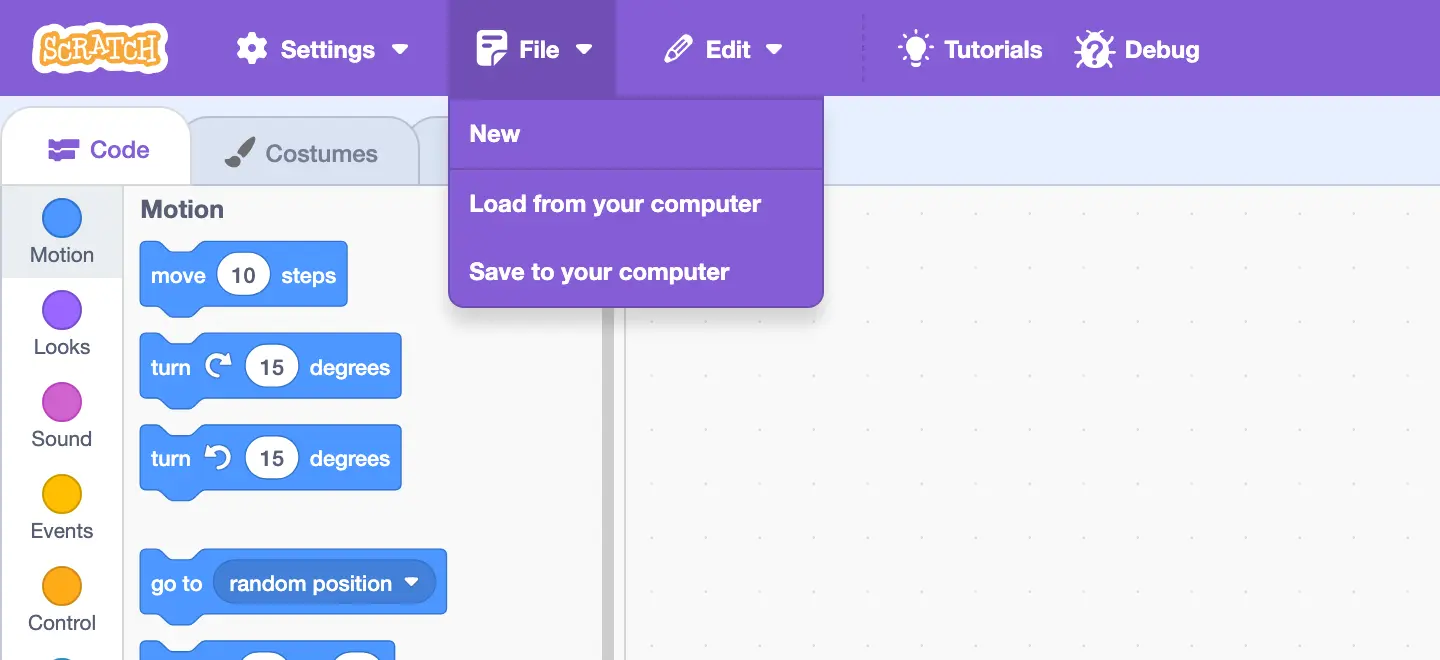The height and width of the screenshot is (660, 1440).
Task: Click the Debug bug icon
Action: 1094,49
